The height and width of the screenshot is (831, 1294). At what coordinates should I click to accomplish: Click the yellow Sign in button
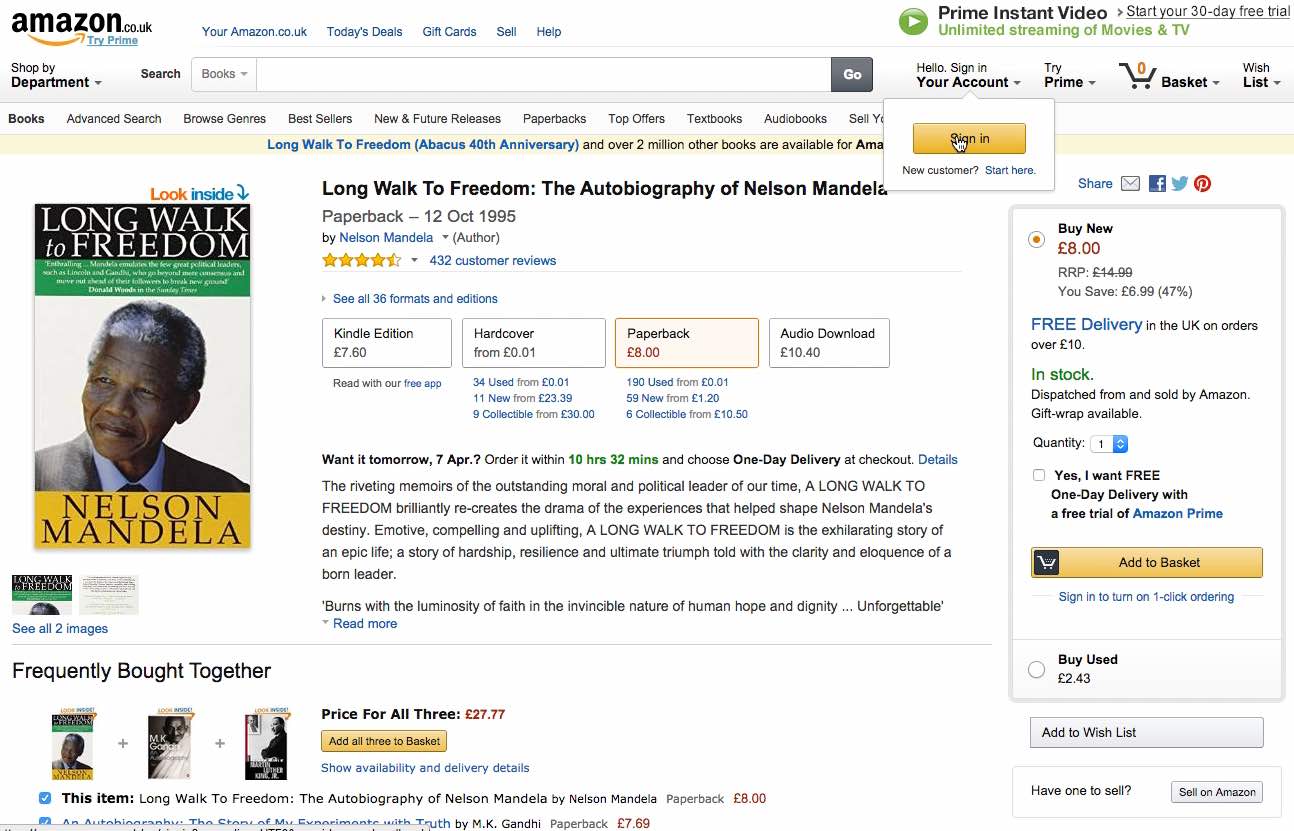tap(969, 139)
